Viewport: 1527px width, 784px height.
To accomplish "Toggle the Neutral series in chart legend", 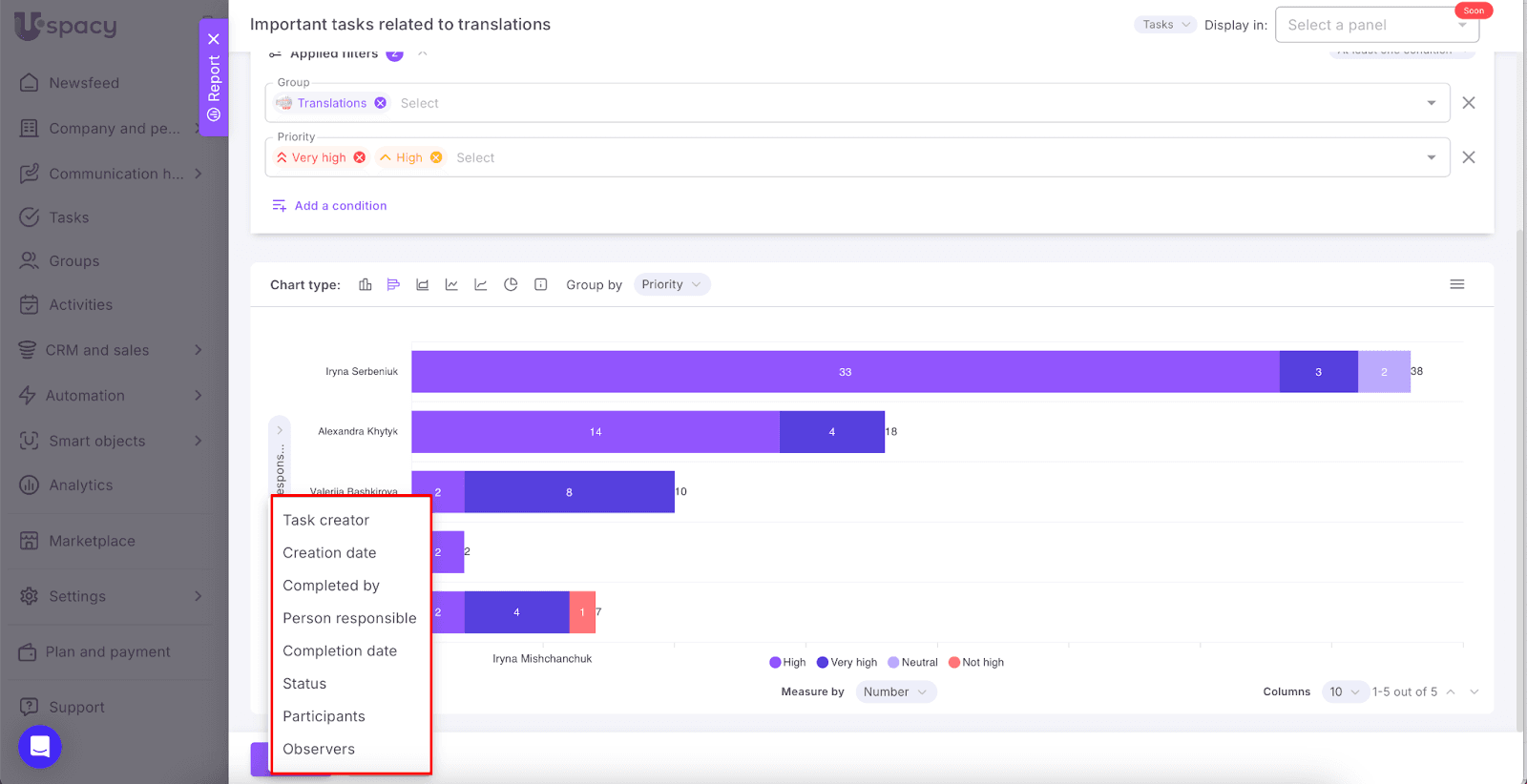I will [912, 662].
